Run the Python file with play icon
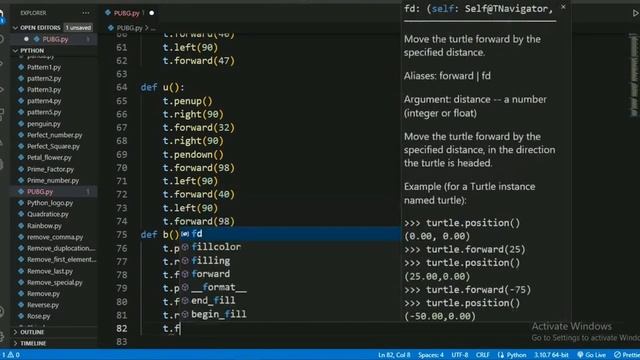The width and height of the screenshot is (640, 360). [x=636, y=13]
